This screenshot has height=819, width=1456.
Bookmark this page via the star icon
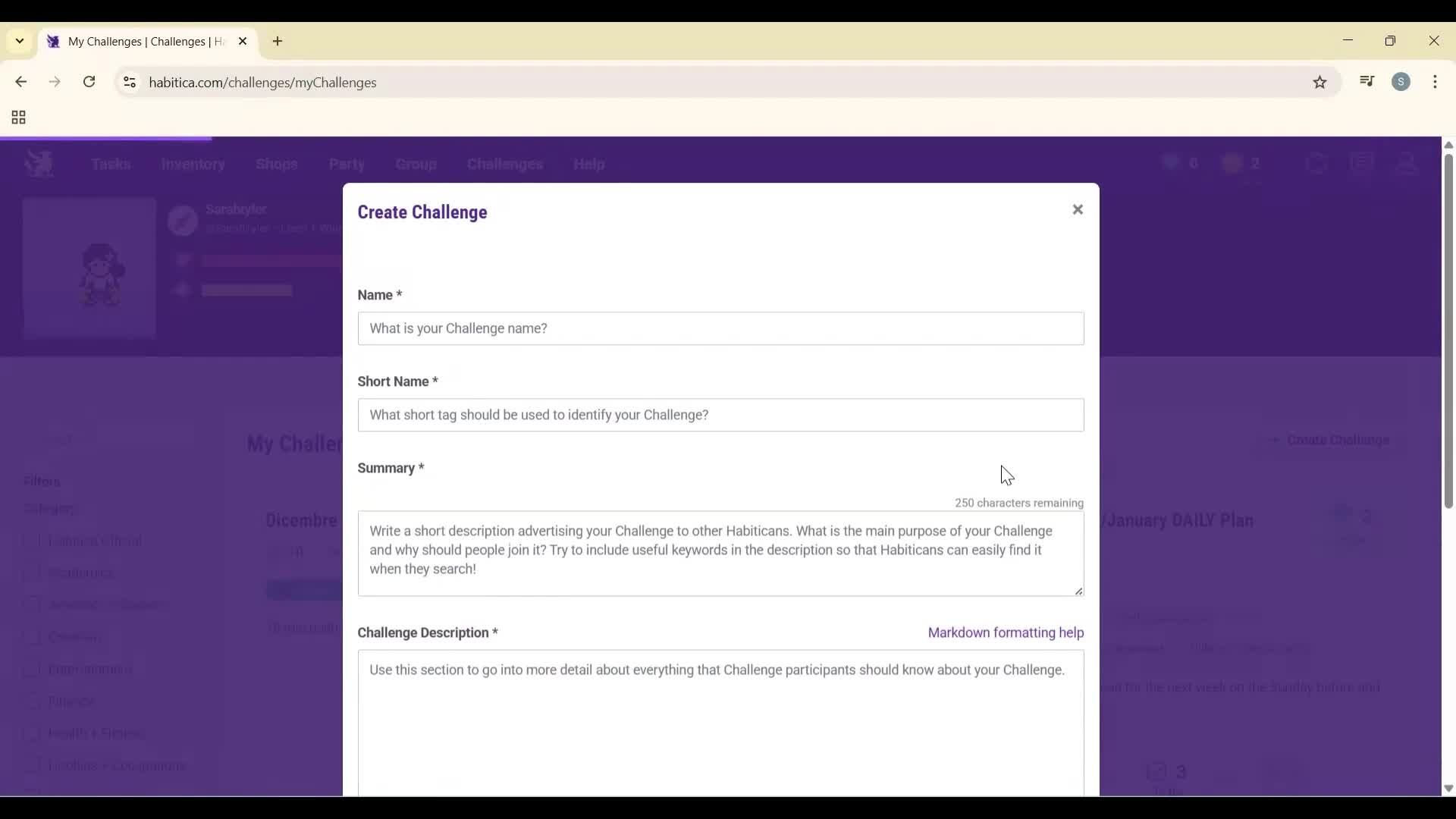coord(1320,82)
